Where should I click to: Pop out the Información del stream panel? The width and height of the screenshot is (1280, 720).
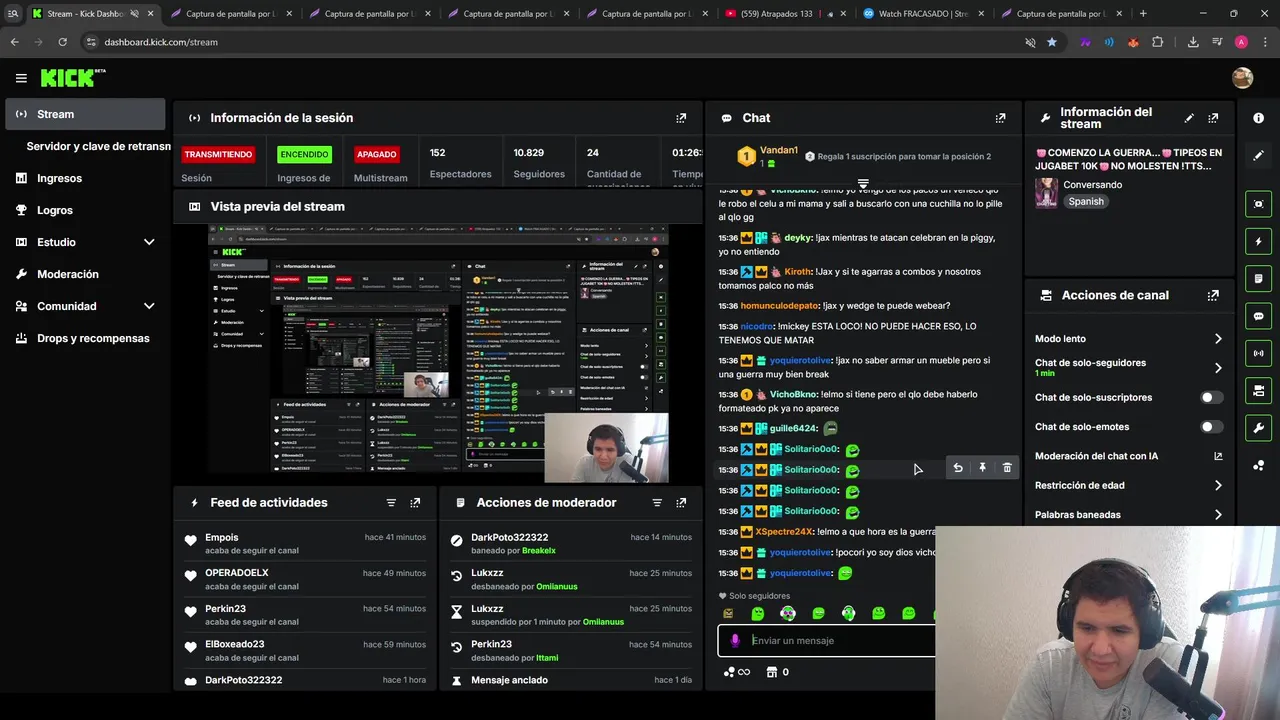point(1213,118)
